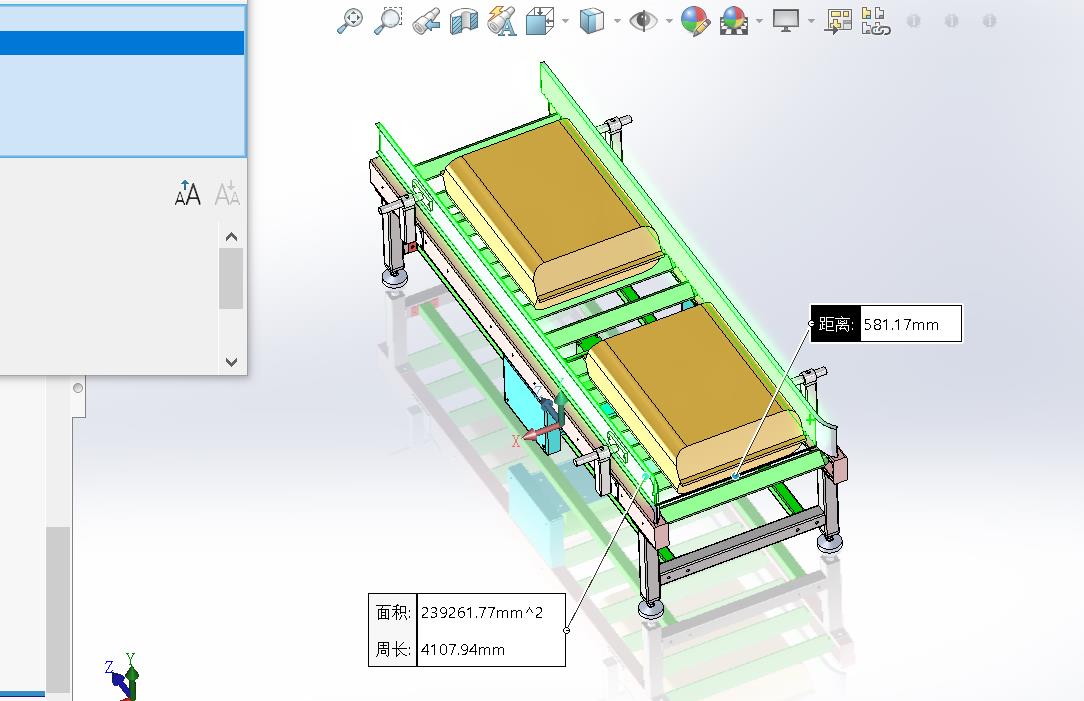Click the Zoom to Fit icon

350,21
